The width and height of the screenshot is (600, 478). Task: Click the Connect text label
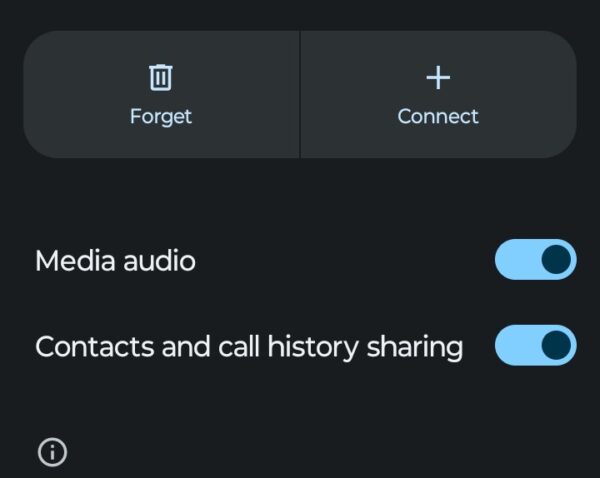point(438,116)
